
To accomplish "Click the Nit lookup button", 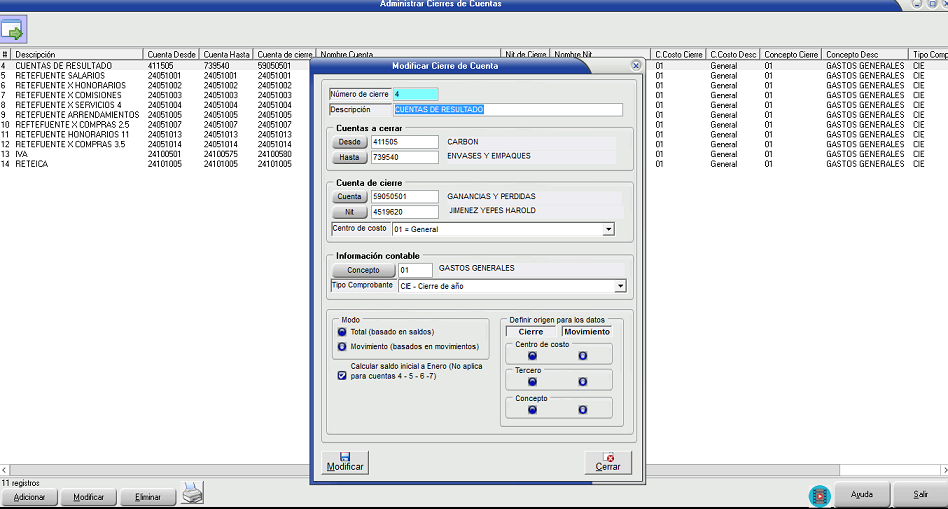I will click(x=349, y=212).
